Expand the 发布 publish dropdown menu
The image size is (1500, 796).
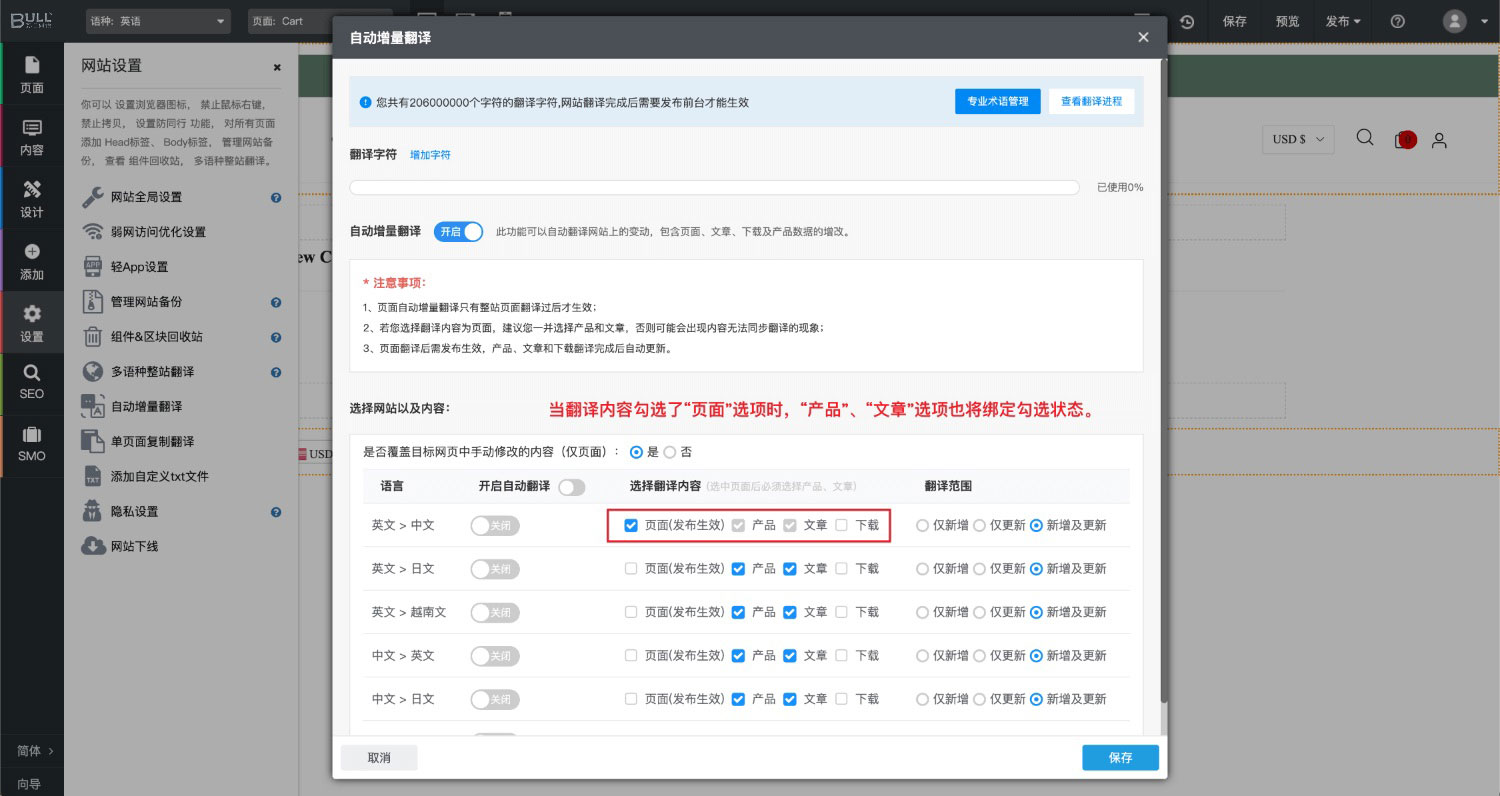click(x=1344, y=21)
